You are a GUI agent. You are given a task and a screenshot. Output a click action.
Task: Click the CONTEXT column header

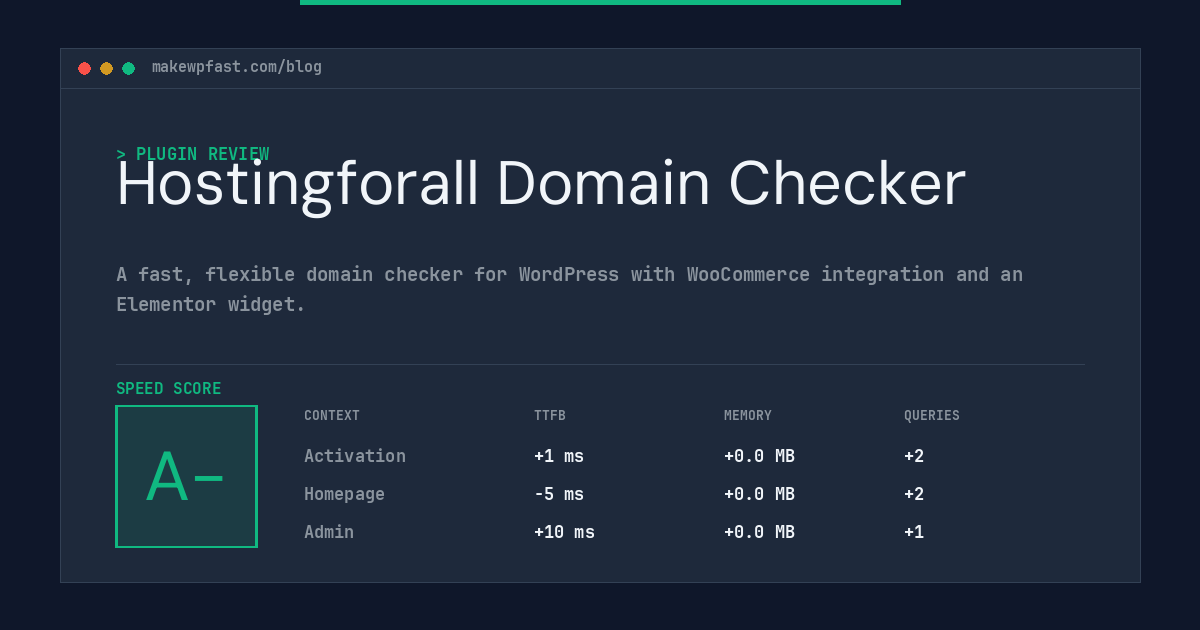coord(332,416)
